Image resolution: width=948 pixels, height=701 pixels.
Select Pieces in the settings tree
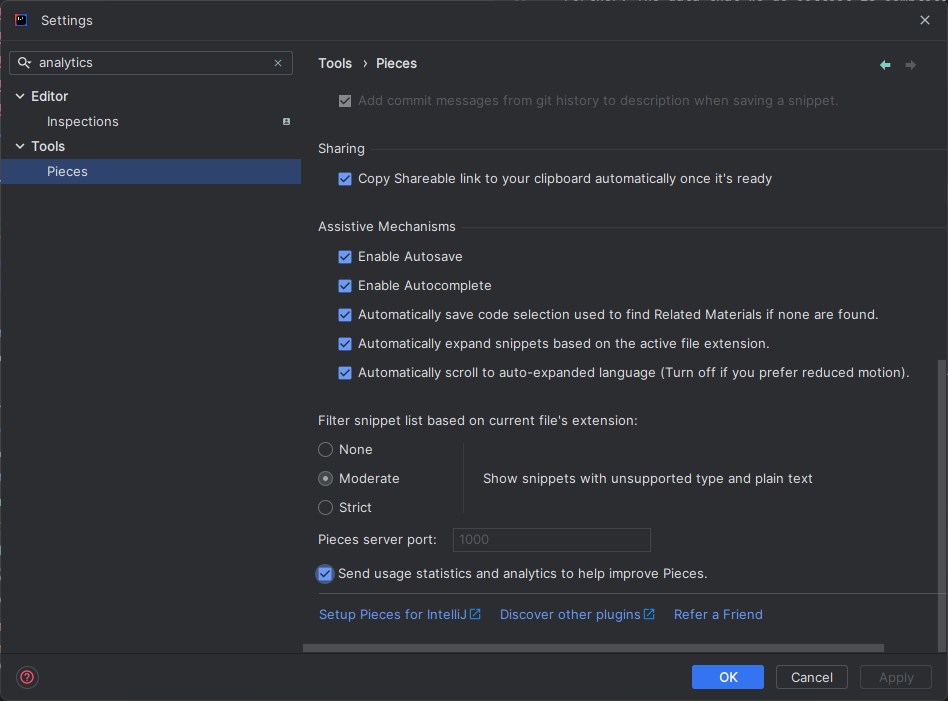[67, 172]
